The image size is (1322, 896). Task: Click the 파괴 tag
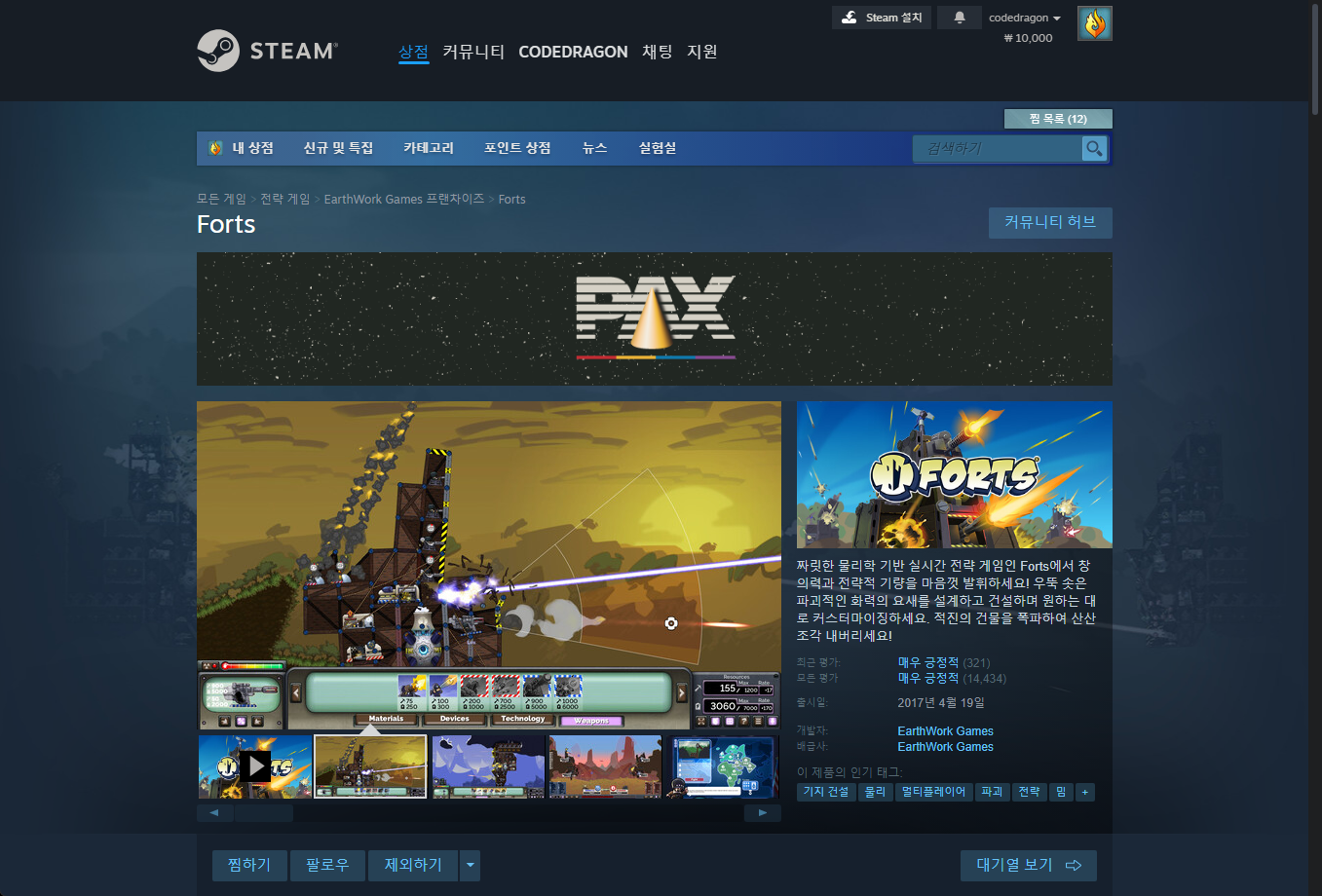(x=992, y=792)
